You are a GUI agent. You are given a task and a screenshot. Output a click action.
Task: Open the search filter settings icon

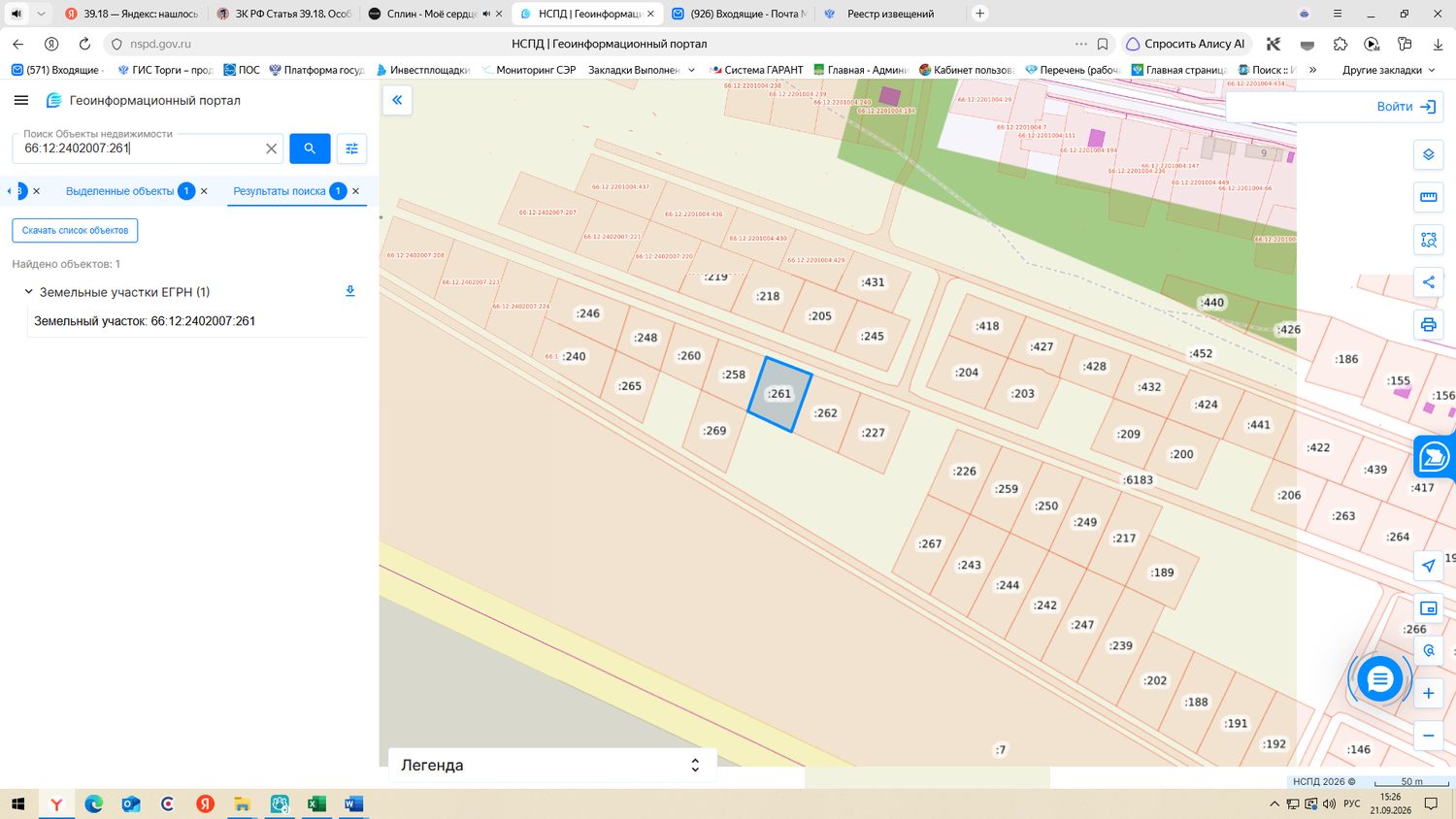tap(352, 148)
